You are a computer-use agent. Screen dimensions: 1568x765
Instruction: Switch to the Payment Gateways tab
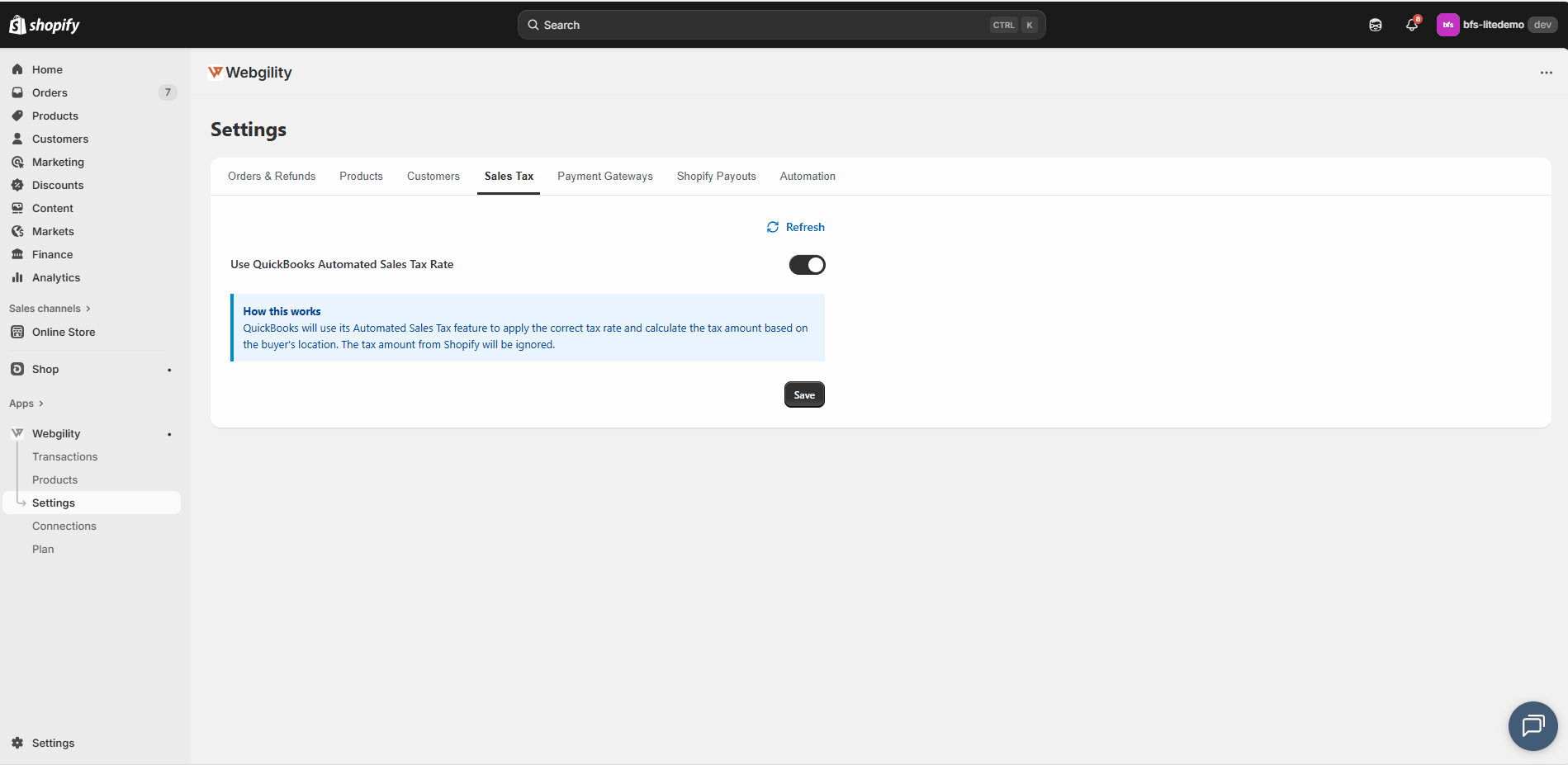click(605, 177)
